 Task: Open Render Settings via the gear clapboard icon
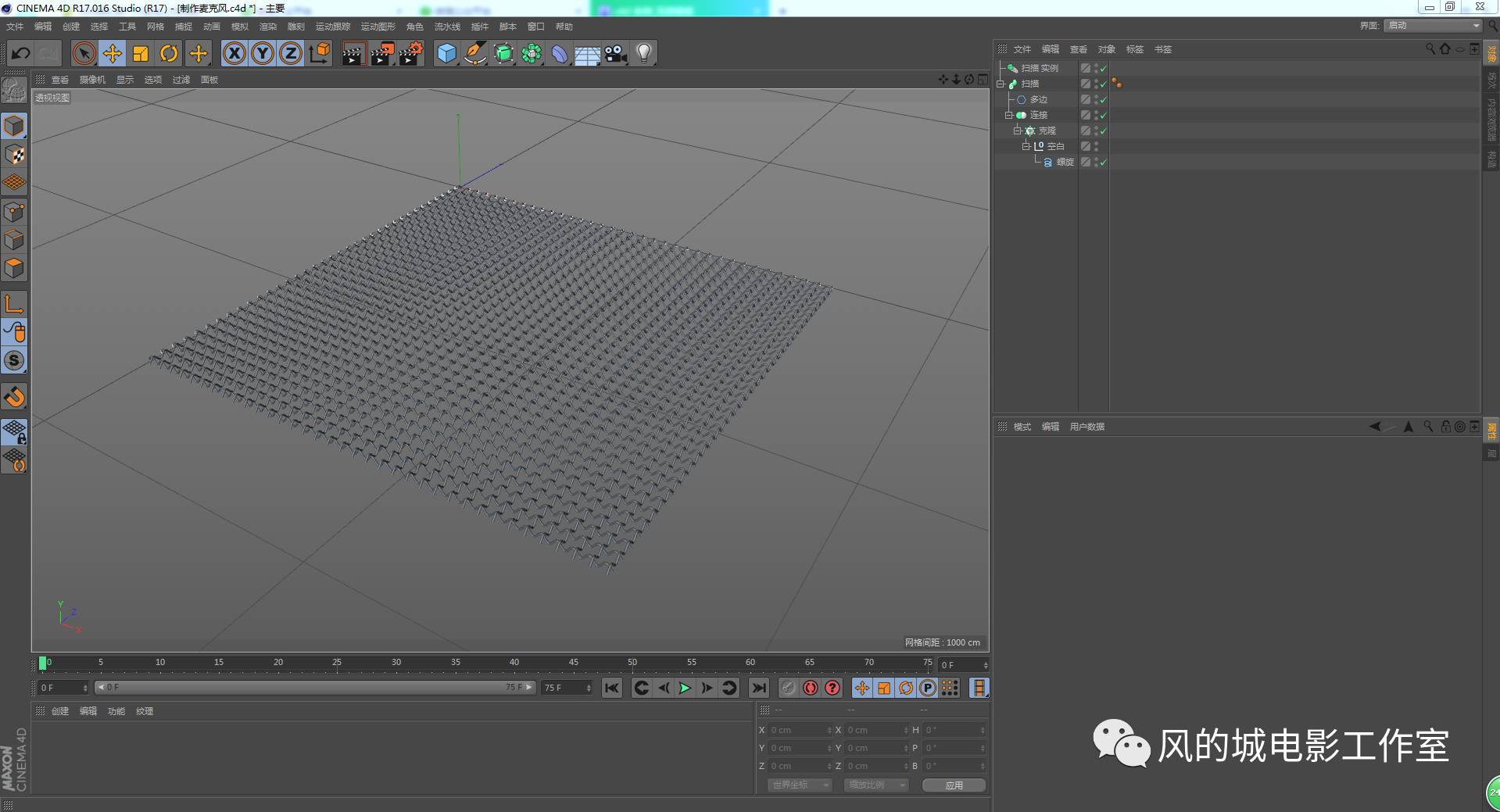[410, 53]
